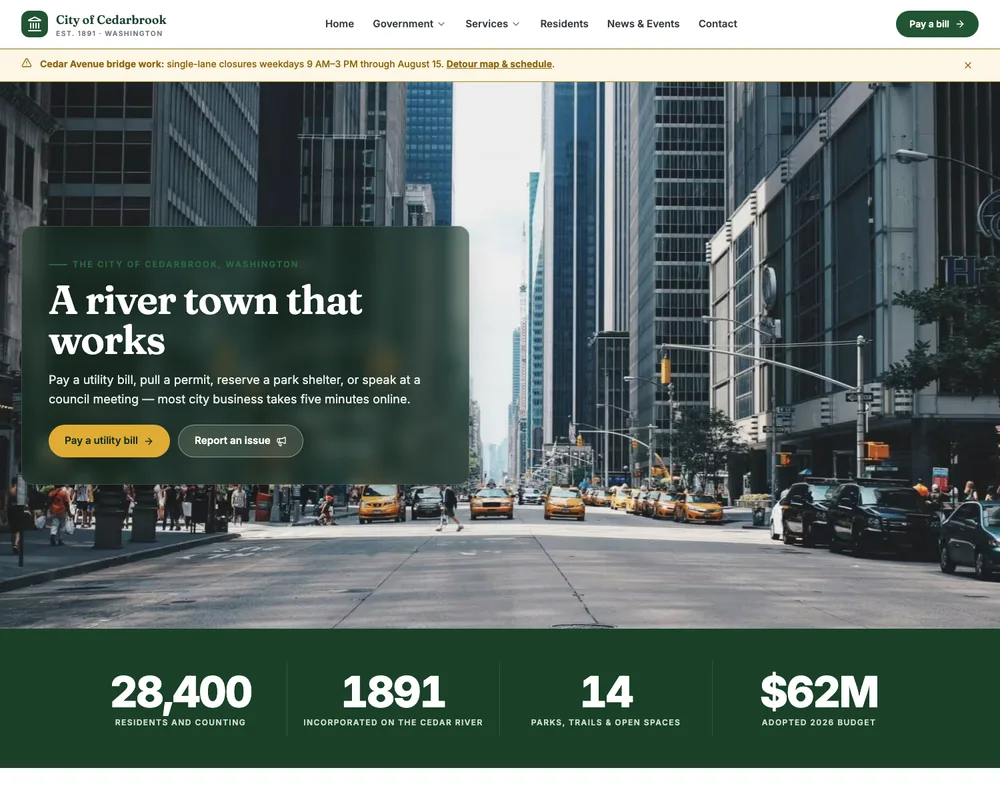This screenshot has width=1000, height=790.
Task: Click the 14 parks statistic
Action: pyautogui.click(x=606, y=699)
